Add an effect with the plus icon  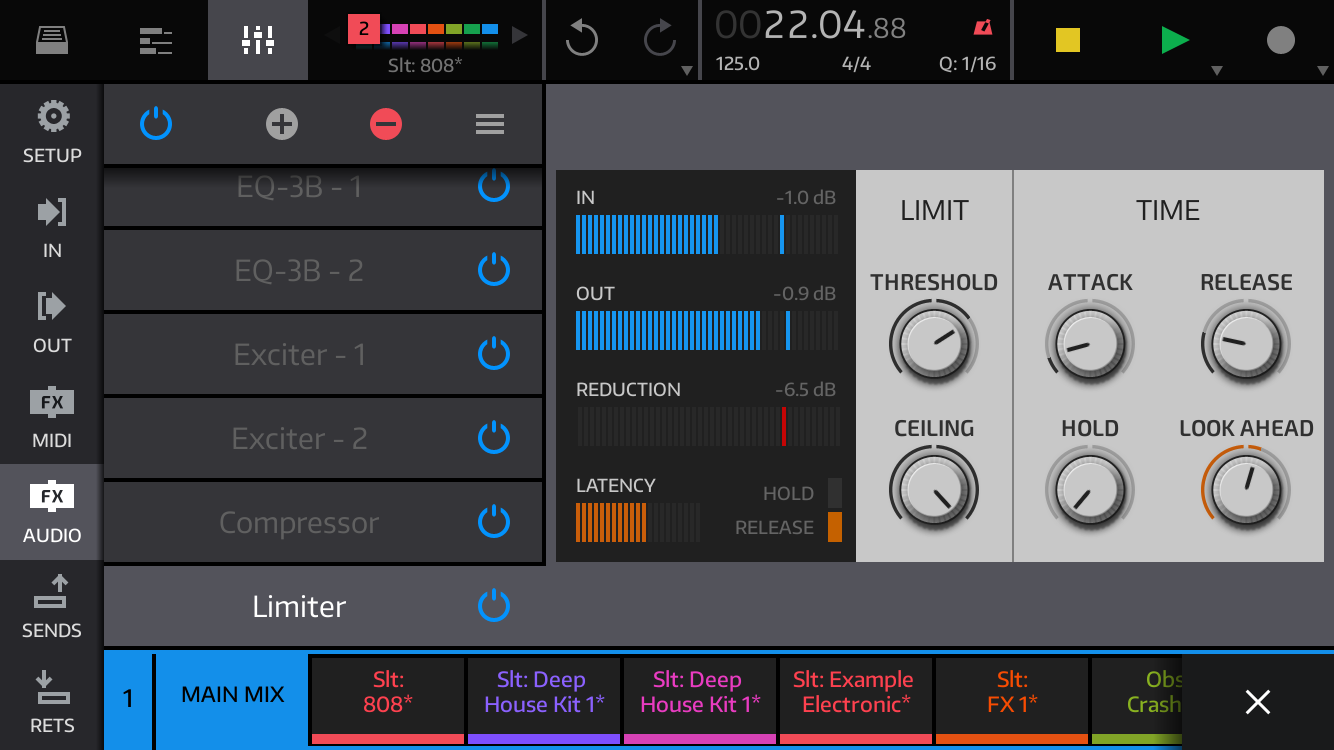[282, 124]
